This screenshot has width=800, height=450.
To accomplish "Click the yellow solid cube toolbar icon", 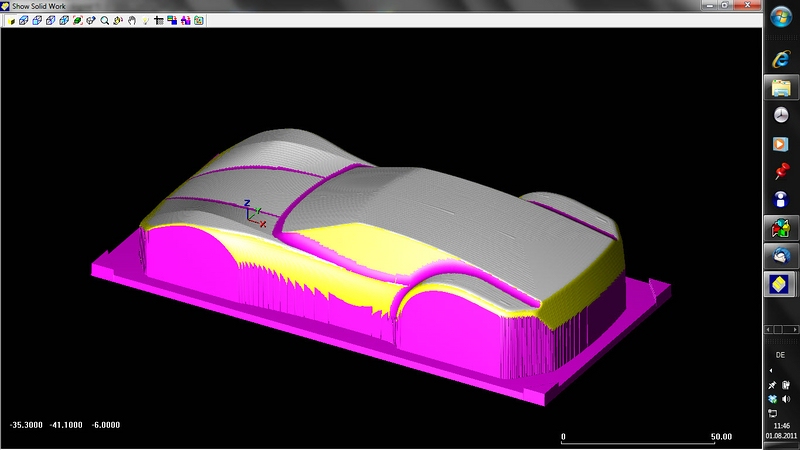I will [x=10, y=20].
